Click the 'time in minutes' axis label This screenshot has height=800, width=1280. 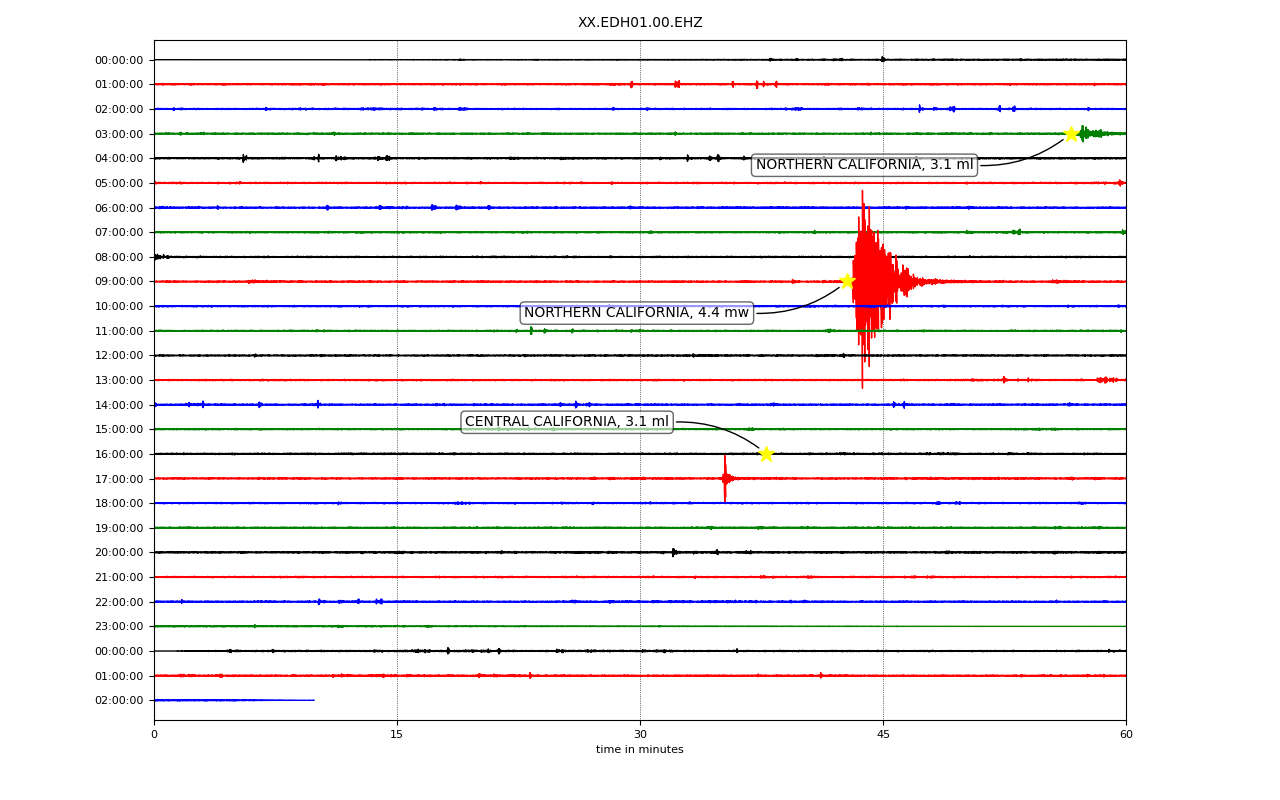640,750
